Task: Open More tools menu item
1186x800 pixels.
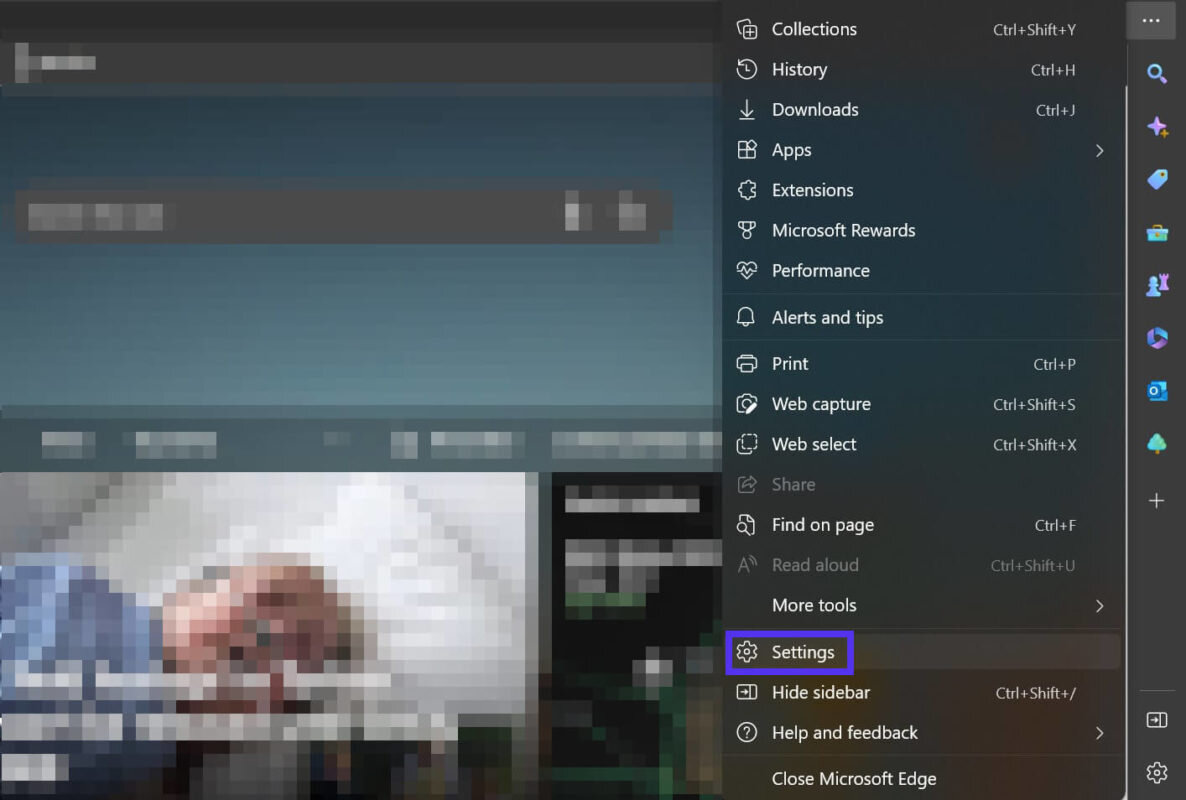Action: tap(921, 605)
